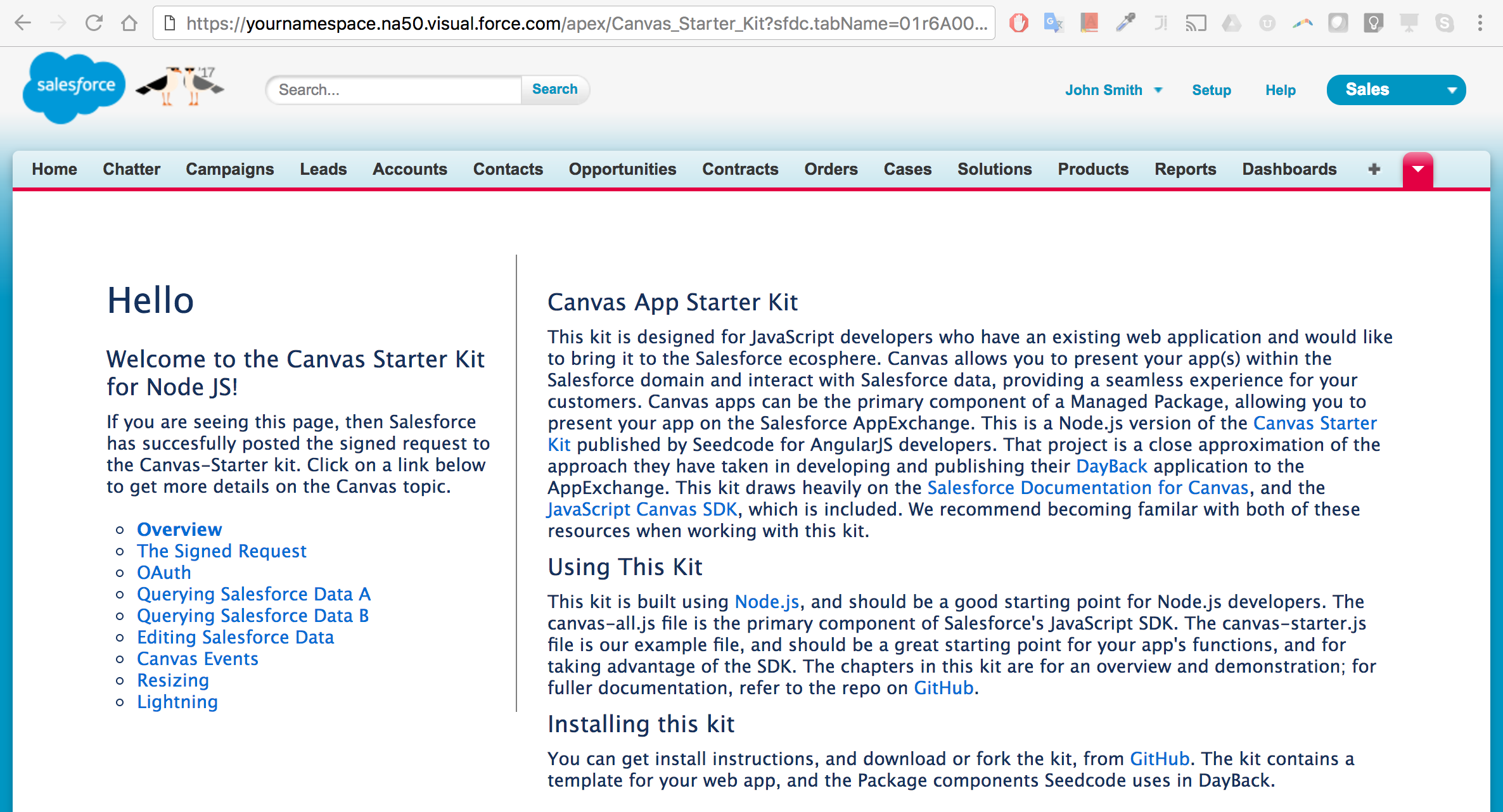Open the Google Translate extension
Viewport: 1503px width, 812px height.
coord(1053,23)
